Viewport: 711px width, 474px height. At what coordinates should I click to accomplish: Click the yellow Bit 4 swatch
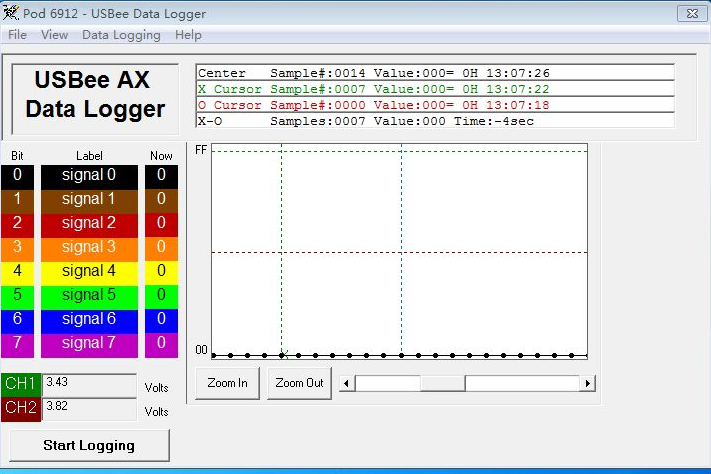(17, 273)
